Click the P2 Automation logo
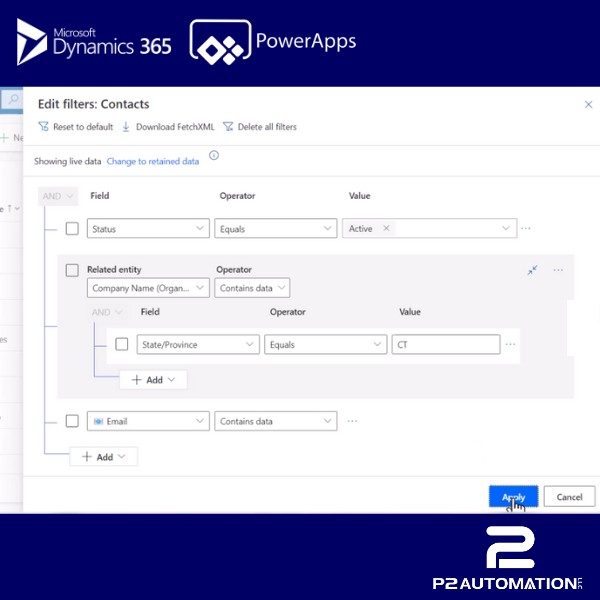Viewport: 600px width, 600px height. (x=507, y=558)
